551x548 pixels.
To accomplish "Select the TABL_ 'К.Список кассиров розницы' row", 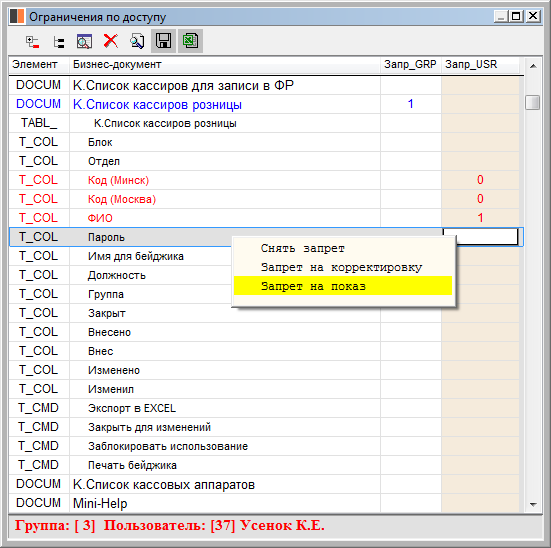I will click(266, 123).
